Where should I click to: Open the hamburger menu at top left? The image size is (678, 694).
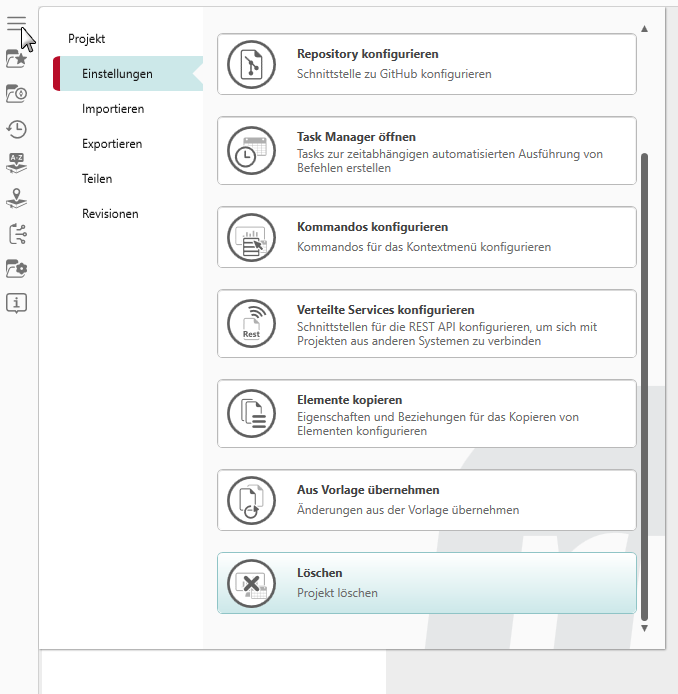pyautogui.click(x=16, y=24)
